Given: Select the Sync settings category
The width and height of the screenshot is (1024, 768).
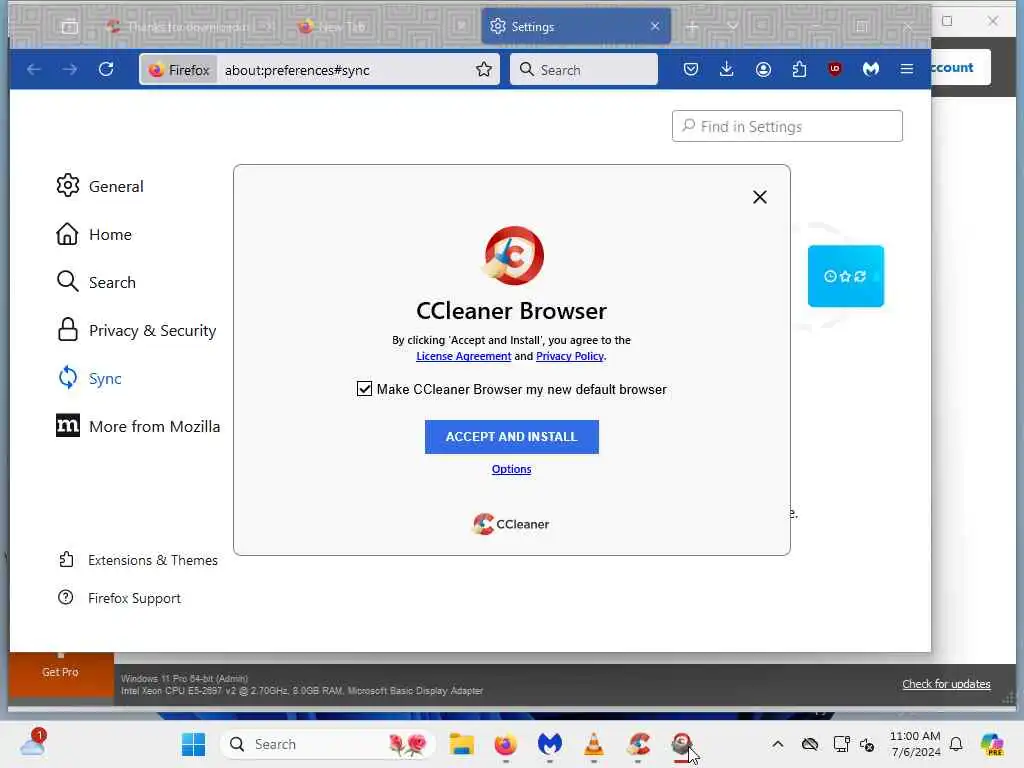Looking at the screenshot, I should click(x=89, y=378).
